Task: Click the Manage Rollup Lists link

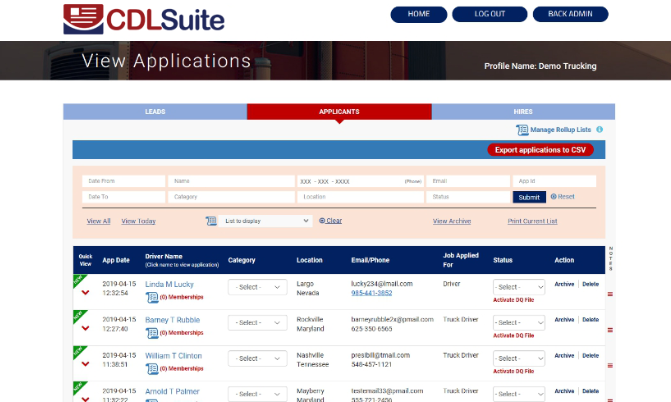Action: point(560,130)
